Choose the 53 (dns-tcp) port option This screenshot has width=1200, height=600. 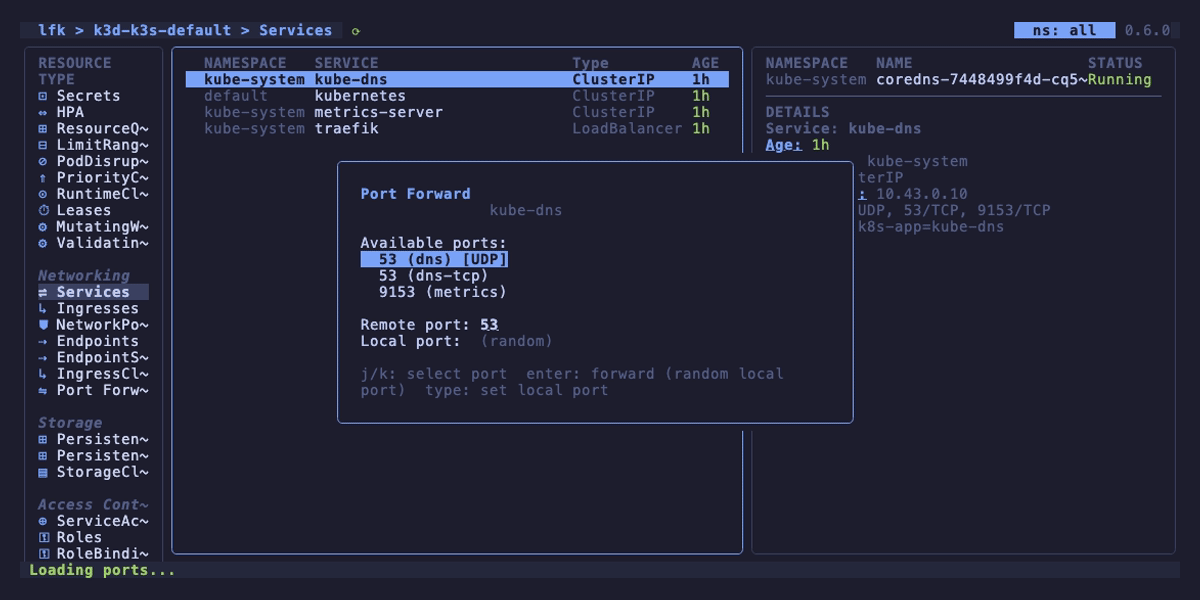(x=434, y=276)
